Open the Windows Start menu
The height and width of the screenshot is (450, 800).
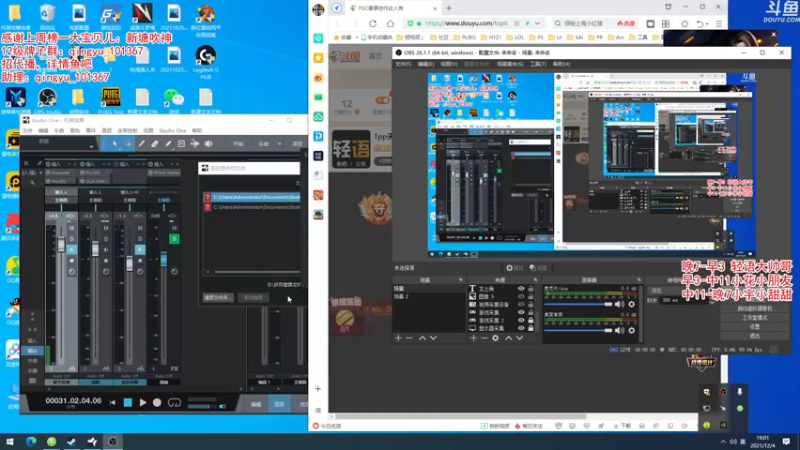click(10, 441)
